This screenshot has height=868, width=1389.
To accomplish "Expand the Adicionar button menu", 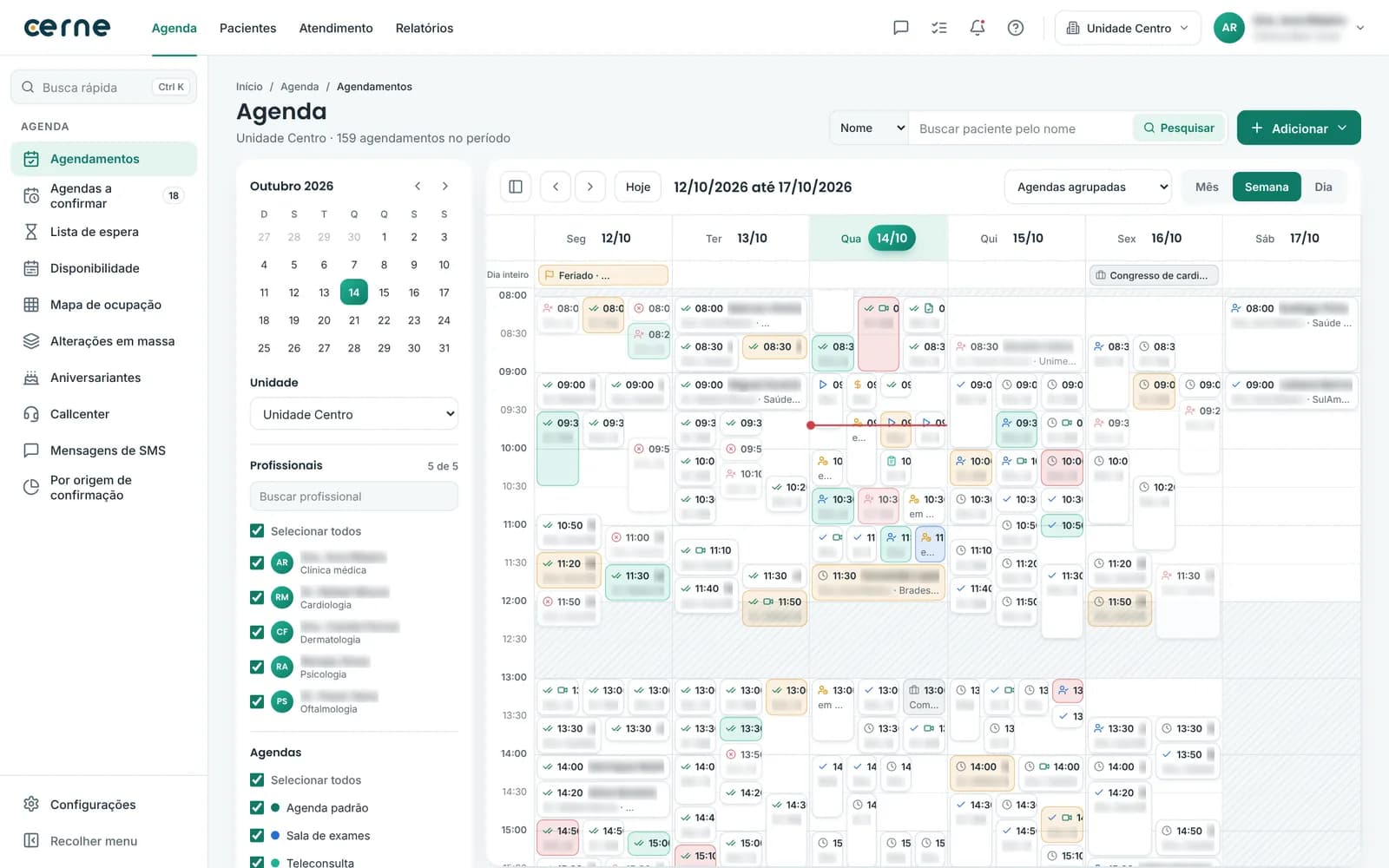I will tap(1299, 128).
